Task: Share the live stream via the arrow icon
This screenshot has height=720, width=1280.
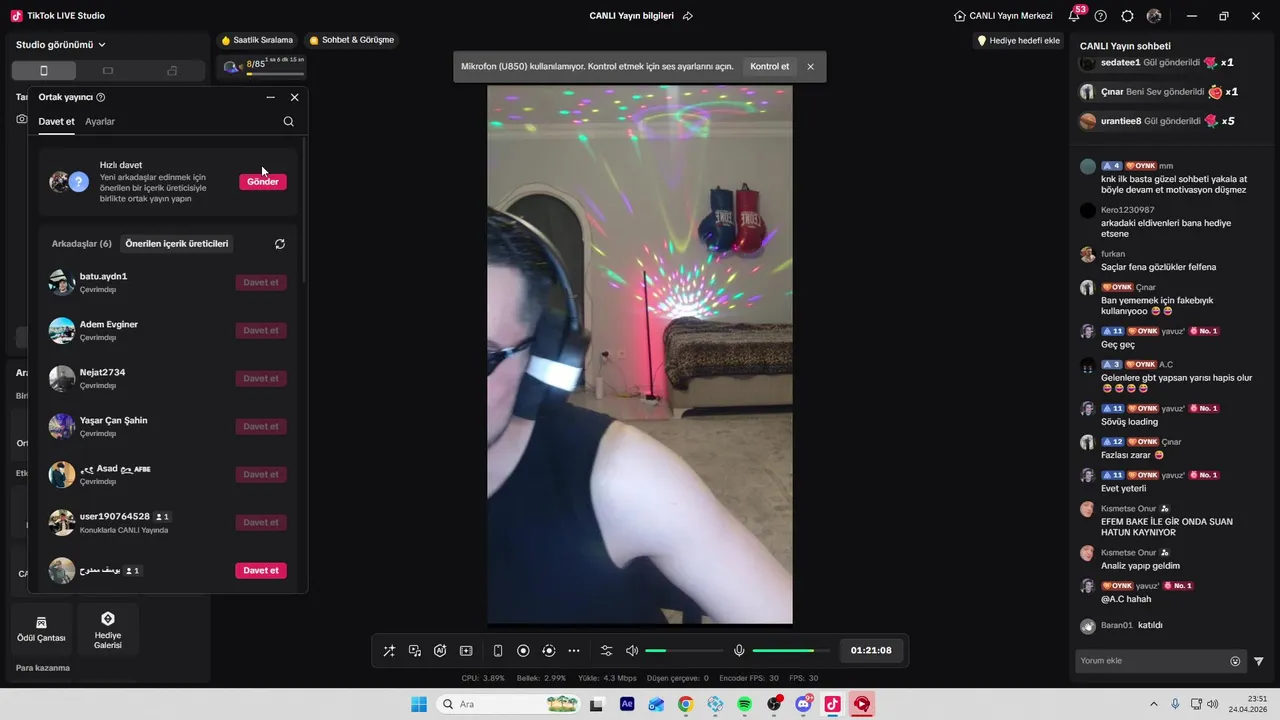Action: [688, 16]
